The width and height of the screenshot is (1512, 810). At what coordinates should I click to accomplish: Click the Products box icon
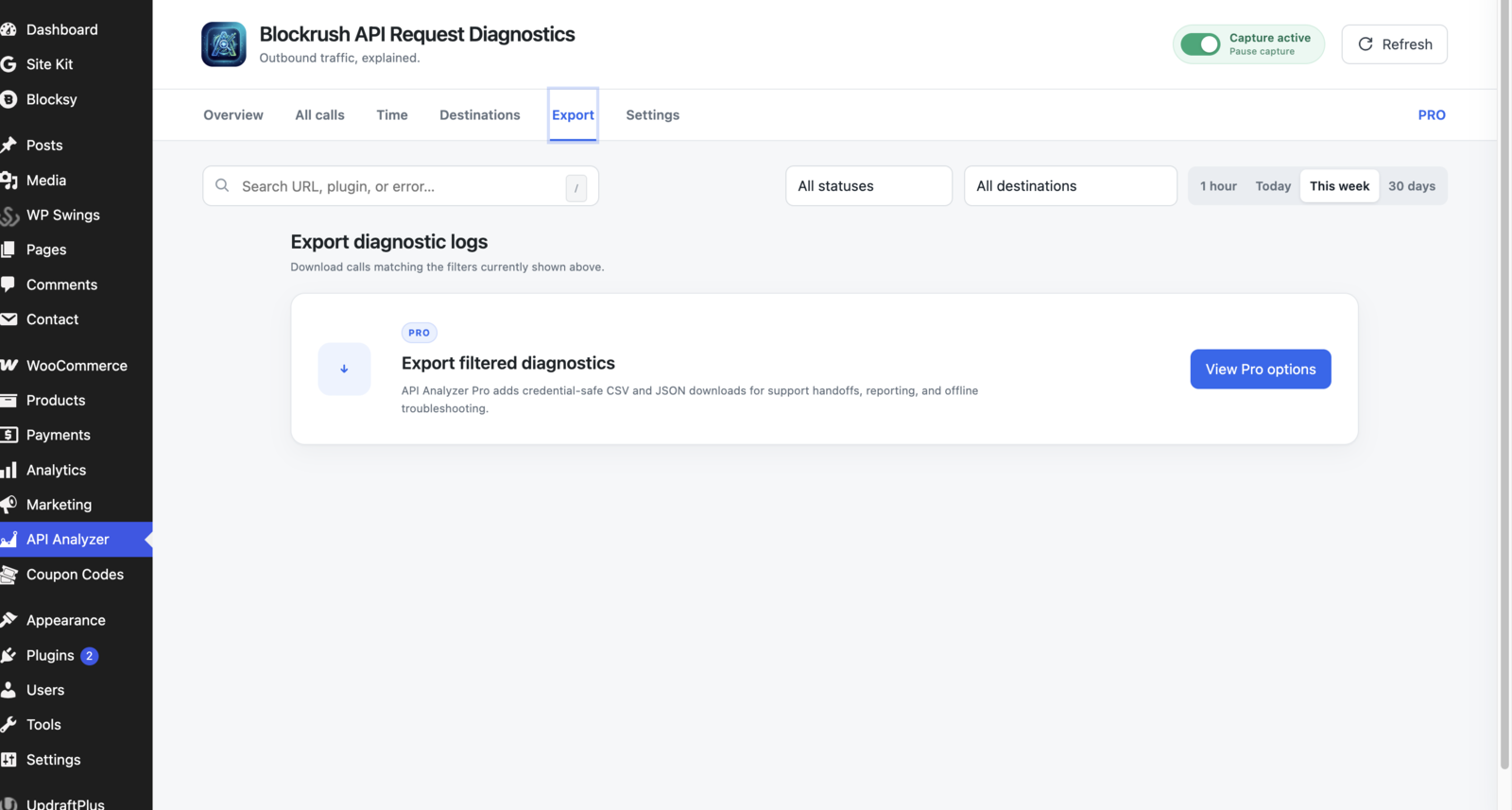[x=9, y=400]
